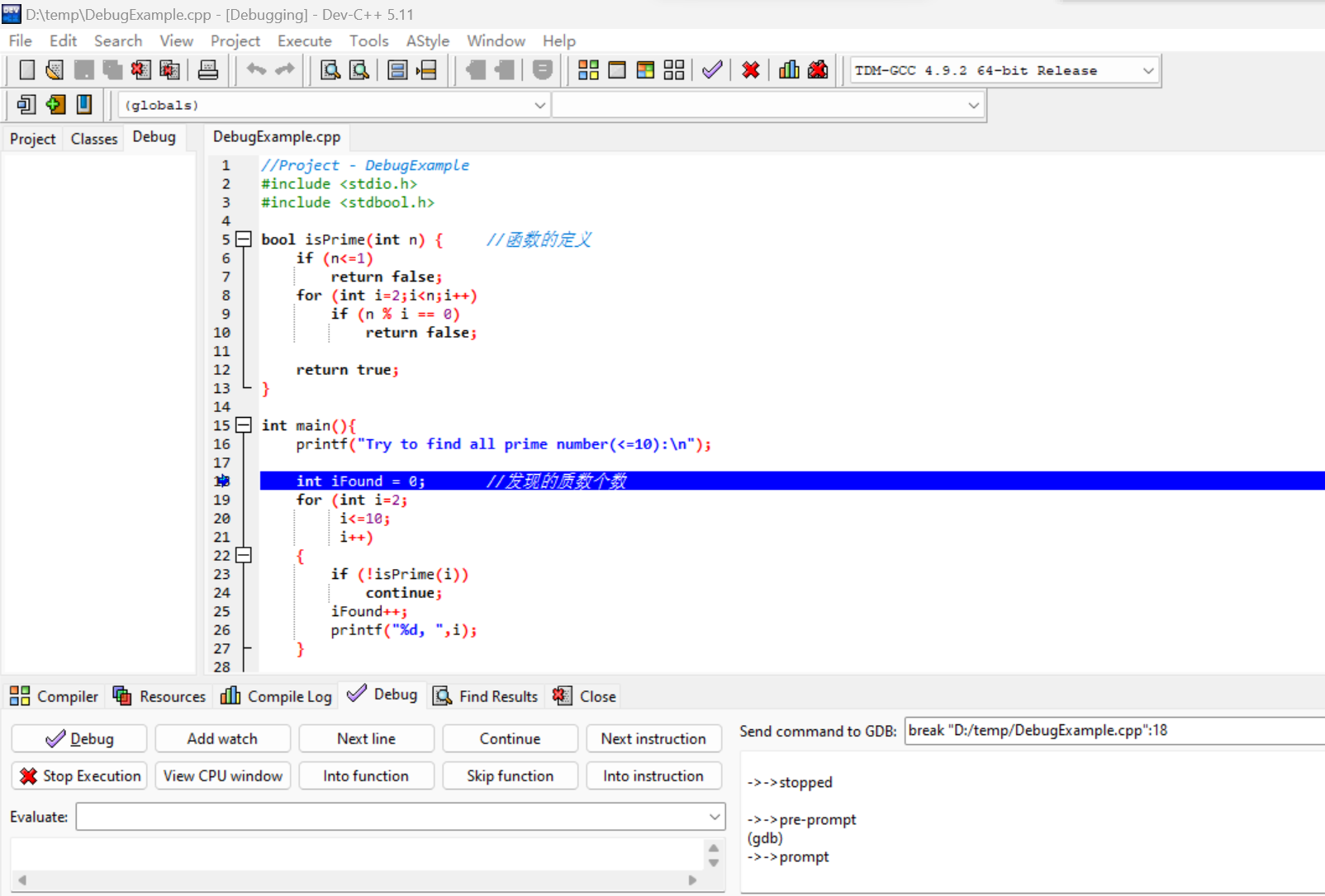The height and width of the screenshot is (896, 1325).
Task: Click the Close file icon with red X
Action: [140, 70]
